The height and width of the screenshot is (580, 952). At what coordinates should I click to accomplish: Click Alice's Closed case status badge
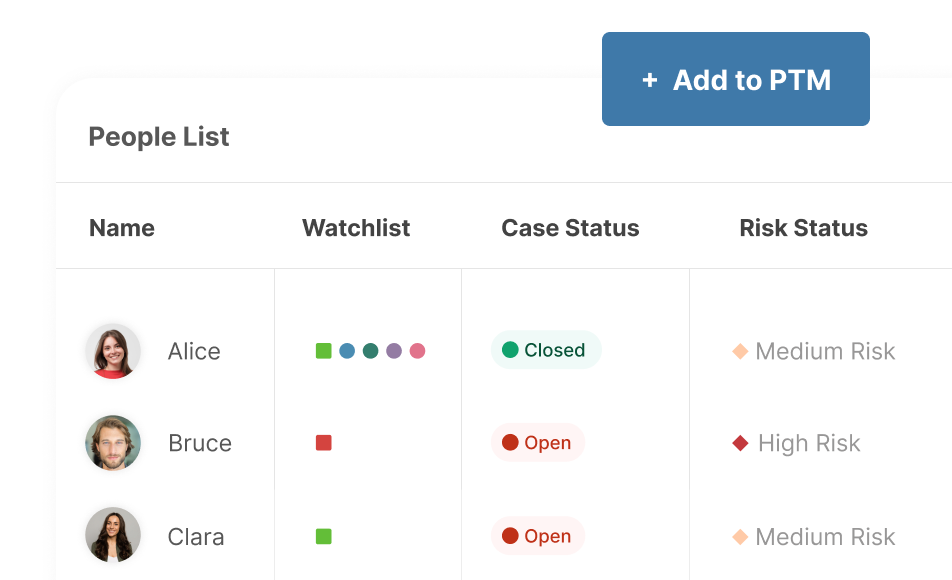(x=546, y=350)
